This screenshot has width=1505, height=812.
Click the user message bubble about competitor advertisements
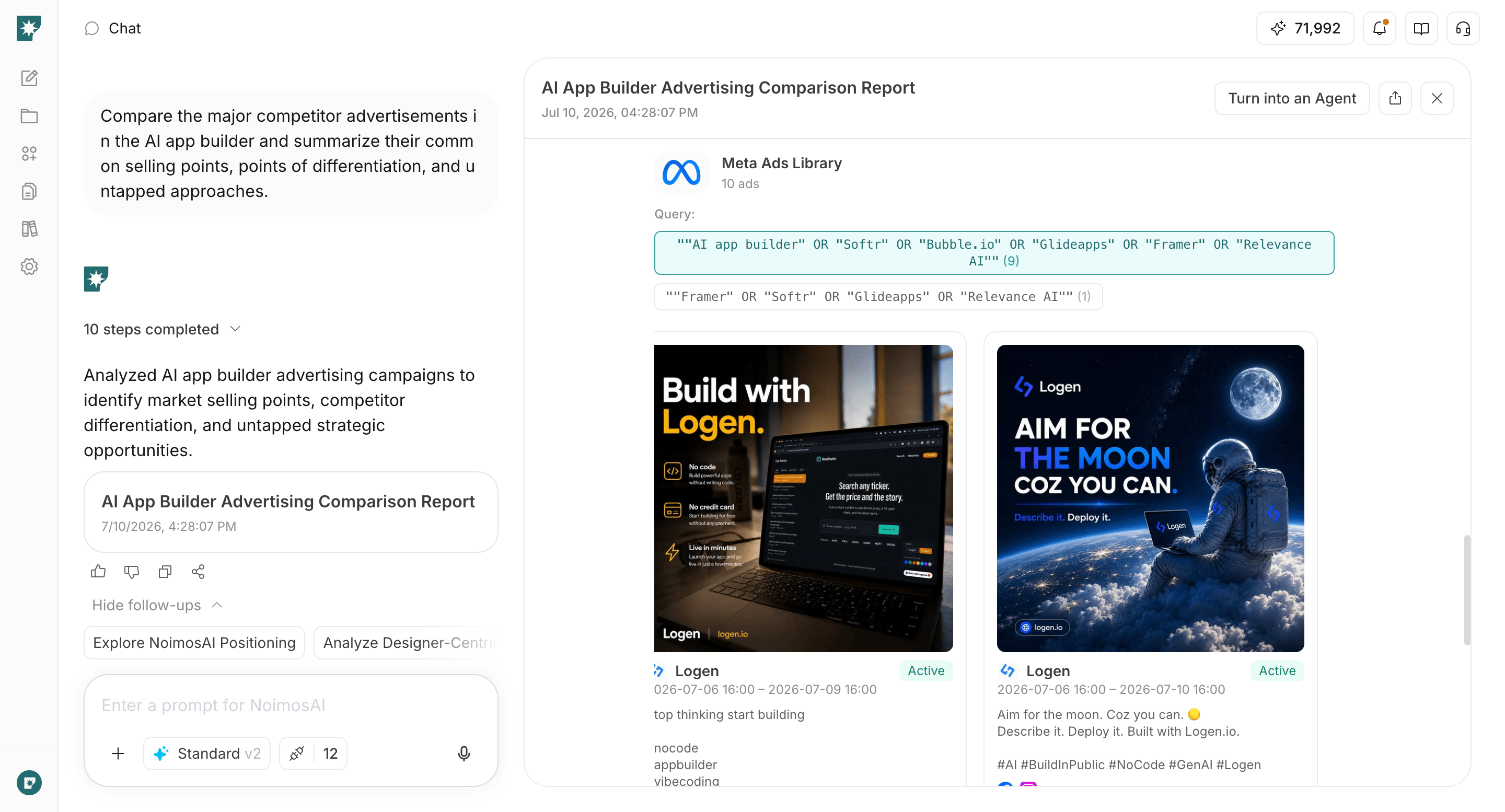[x=291, y=154]
